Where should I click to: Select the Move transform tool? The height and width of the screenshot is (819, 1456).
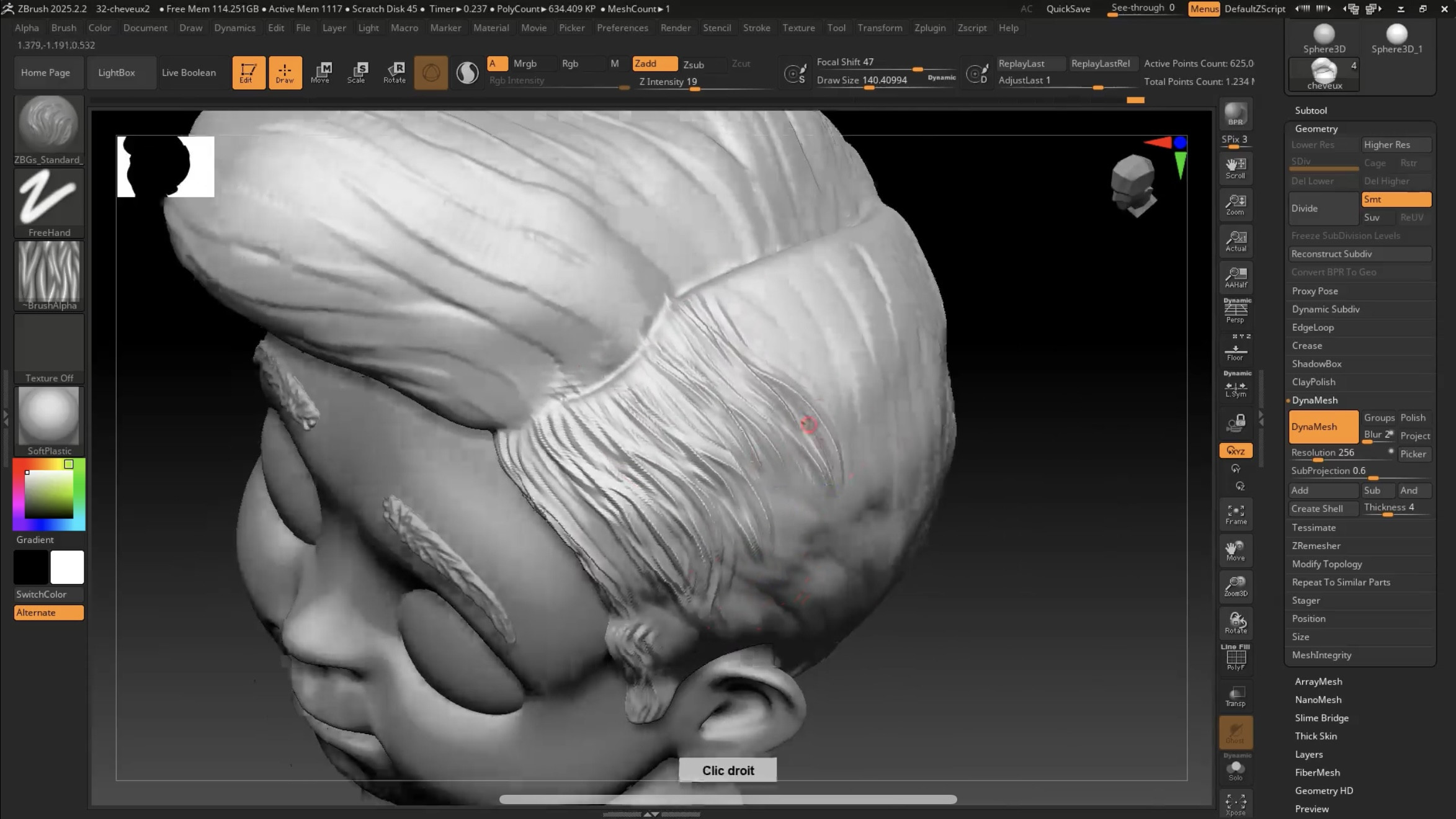coord(321,72)
